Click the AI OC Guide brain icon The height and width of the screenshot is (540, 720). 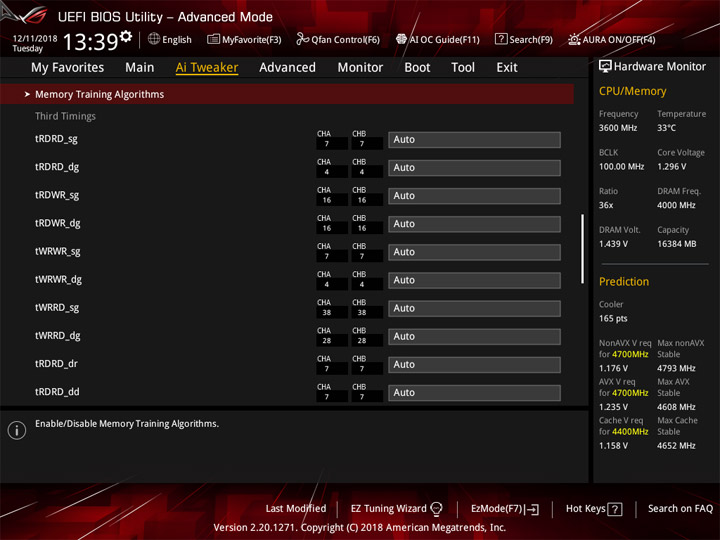[401, 39]
